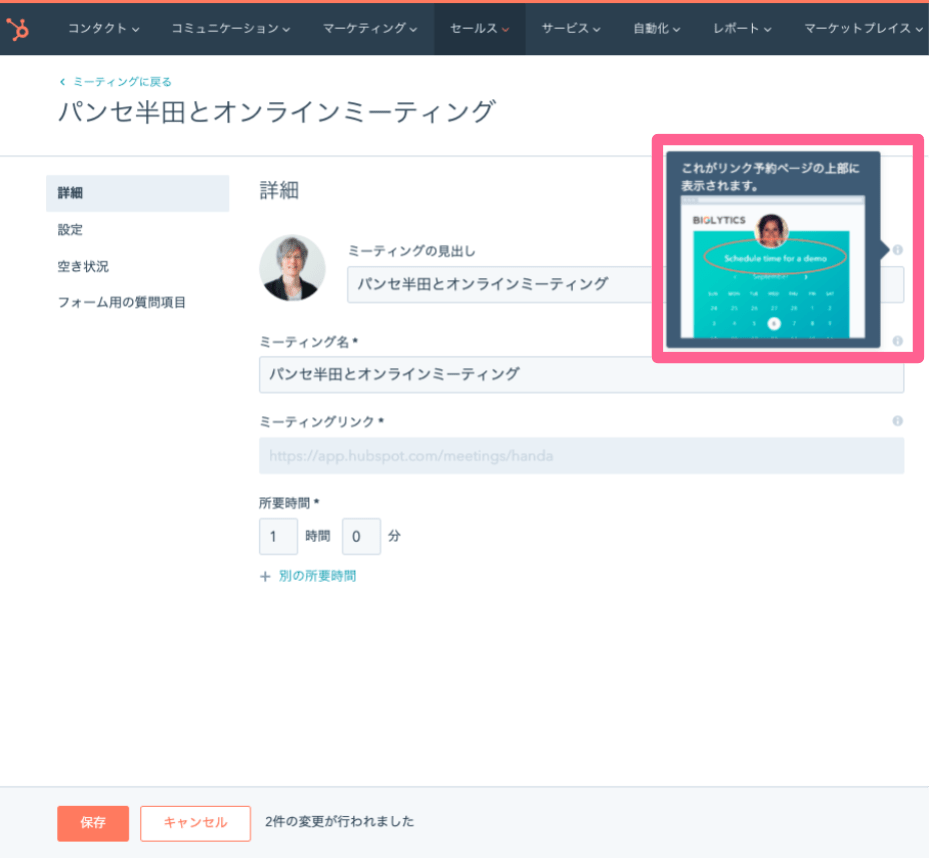Image resolution: width=929 pixels, height=858 pixels.
Task: Click the plus icon for 別の所要時間
Action: (x=265, y=577)
